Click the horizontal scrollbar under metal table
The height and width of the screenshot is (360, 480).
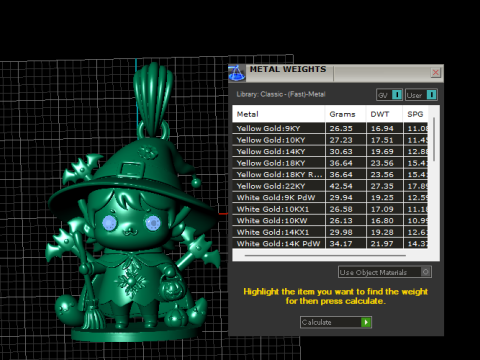[x=325, y=255]
